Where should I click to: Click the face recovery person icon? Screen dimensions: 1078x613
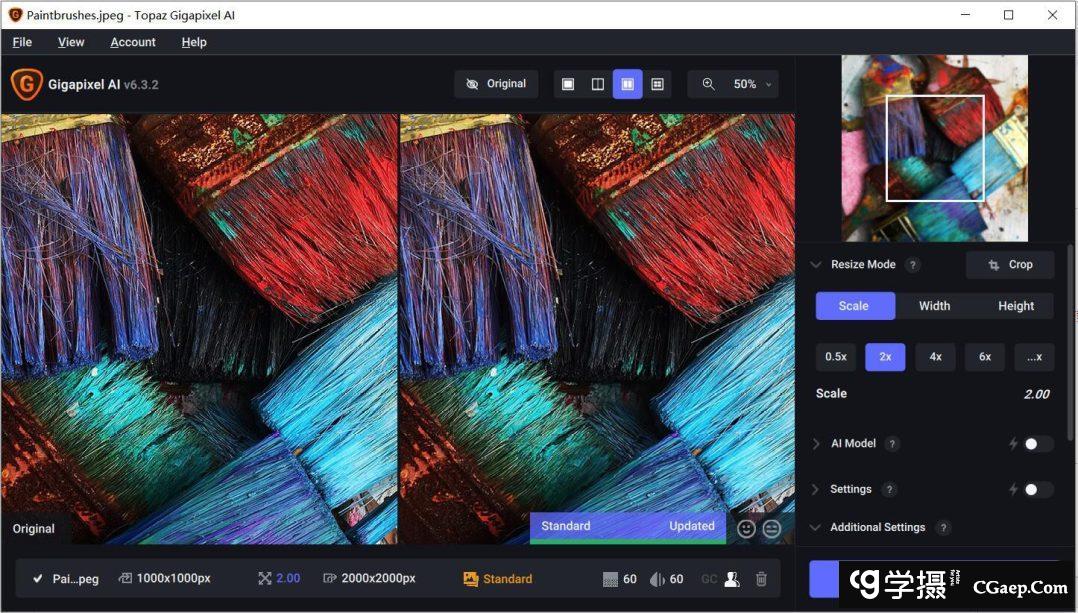click(x=732, y=579)
